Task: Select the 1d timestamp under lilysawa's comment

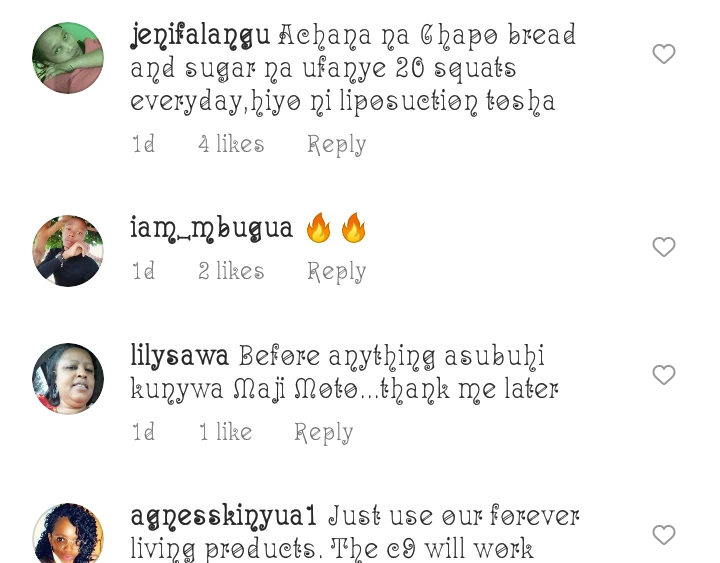Action: (143, 432)
